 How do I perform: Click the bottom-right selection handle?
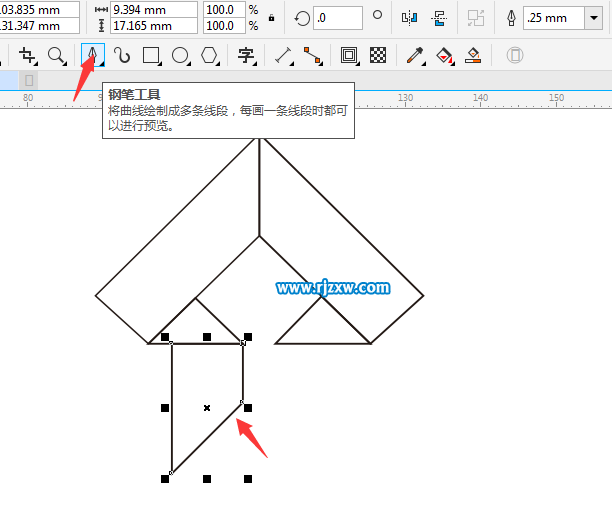point(248,479)
